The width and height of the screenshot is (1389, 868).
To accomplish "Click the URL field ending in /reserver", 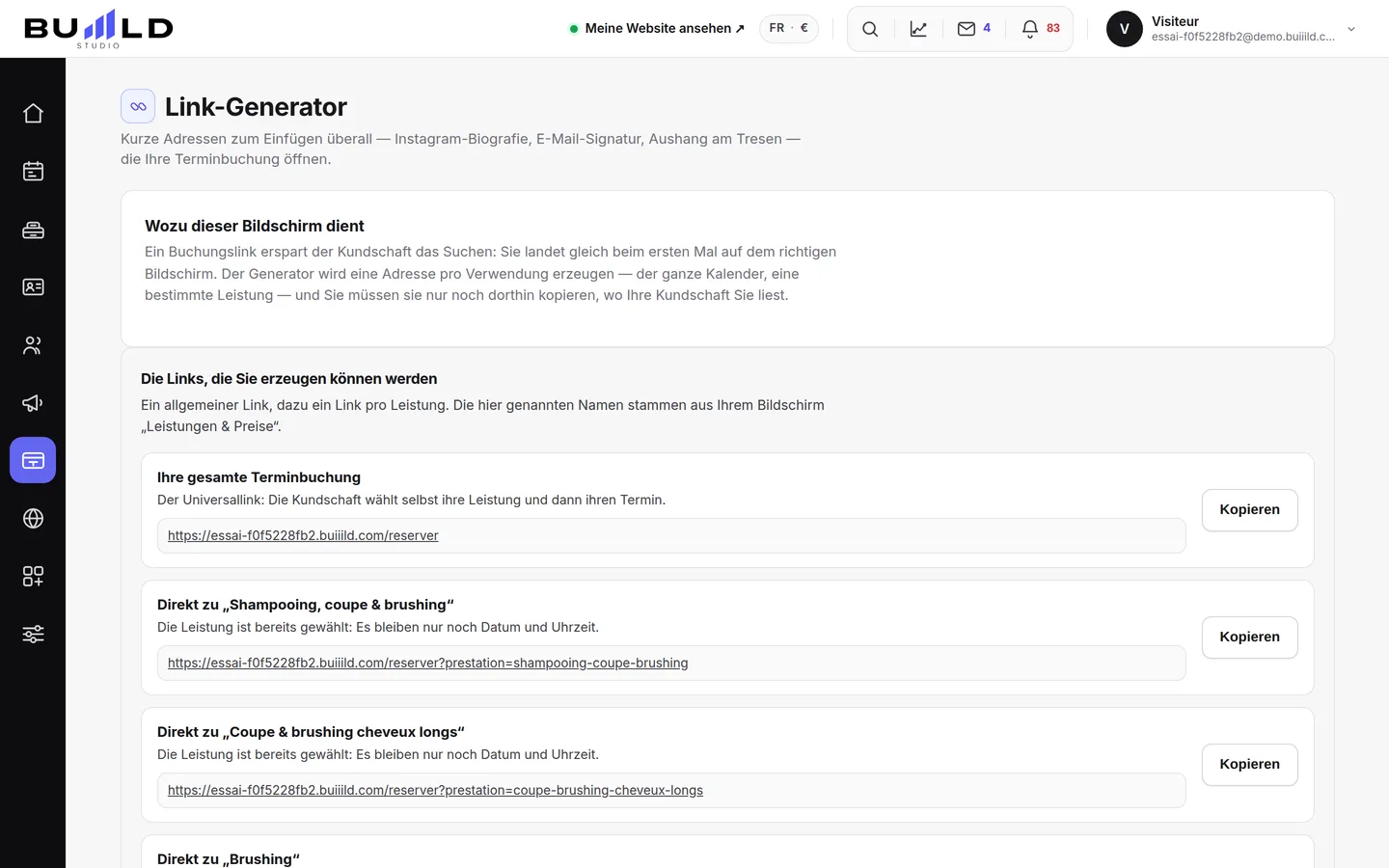I will click(671, 535).
